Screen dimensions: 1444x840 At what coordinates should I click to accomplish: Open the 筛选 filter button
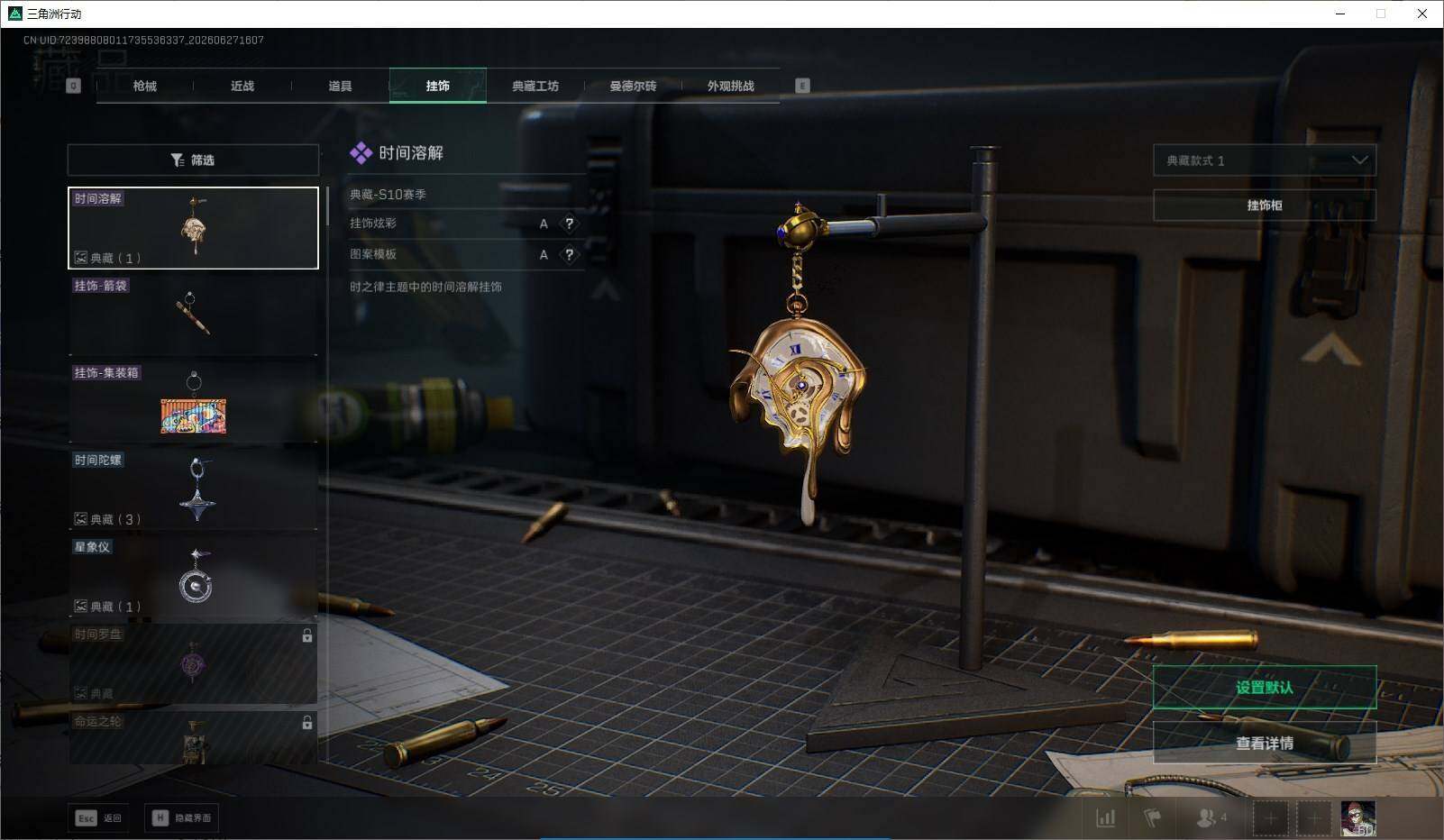click(193, 160)
